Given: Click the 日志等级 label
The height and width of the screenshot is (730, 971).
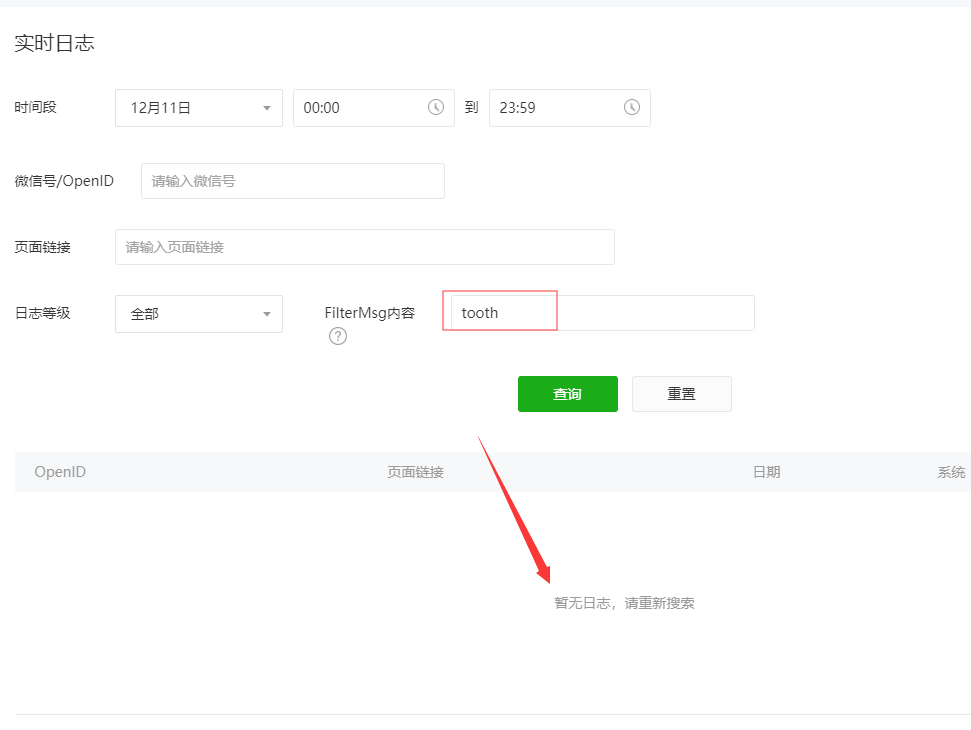Looking at the screenshot, I should coord(43,313).
